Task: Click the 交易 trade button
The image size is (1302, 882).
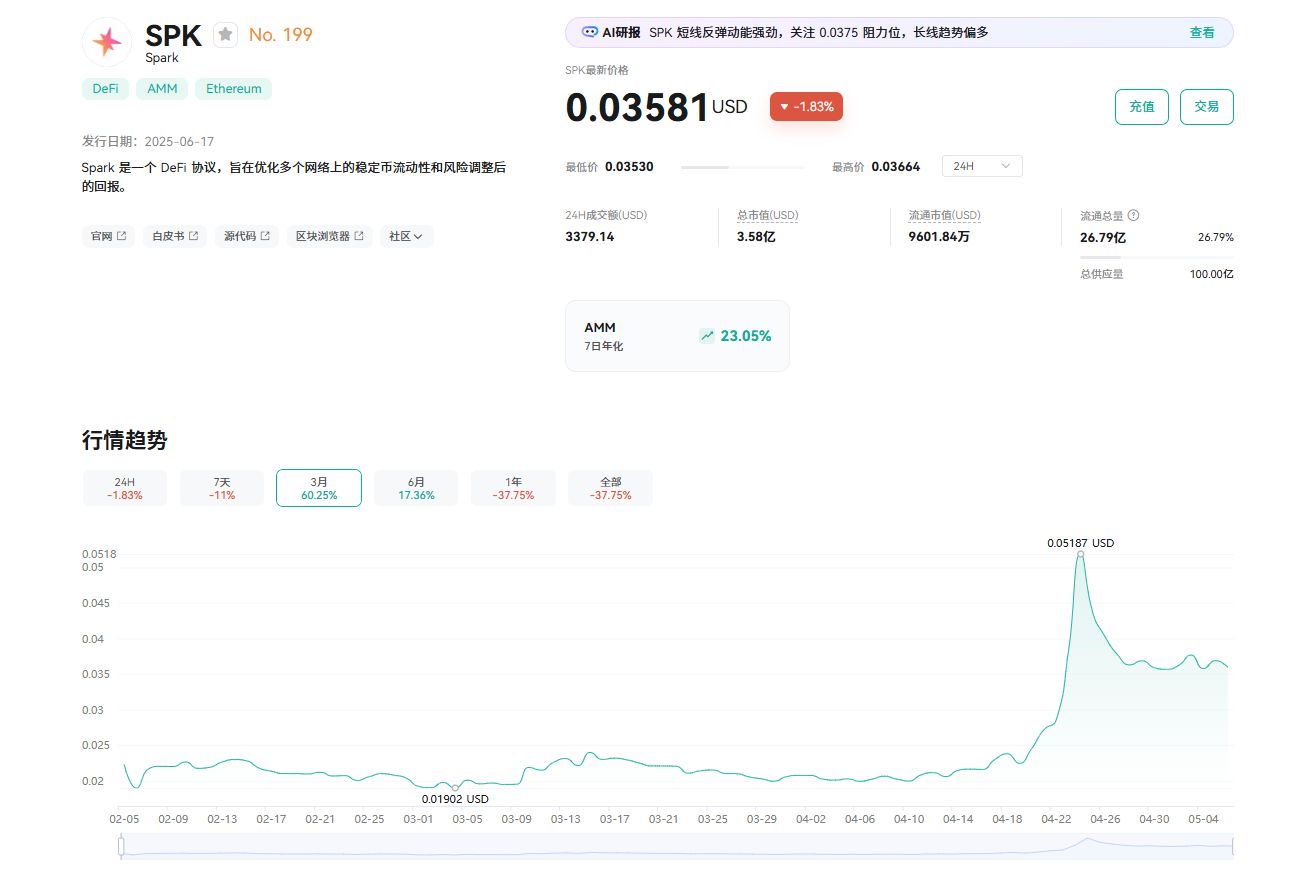Action: pos(1207,107)
